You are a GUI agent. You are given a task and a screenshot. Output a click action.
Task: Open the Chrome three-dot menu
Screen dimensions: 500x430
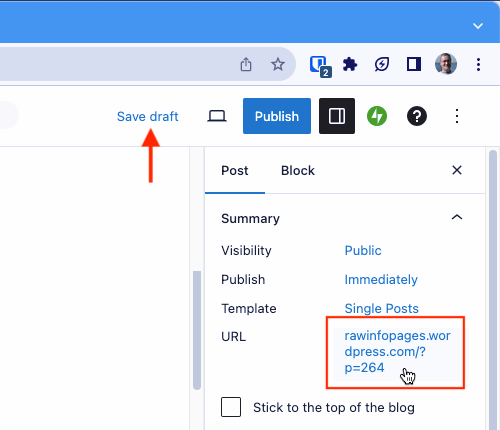point(478,64)
